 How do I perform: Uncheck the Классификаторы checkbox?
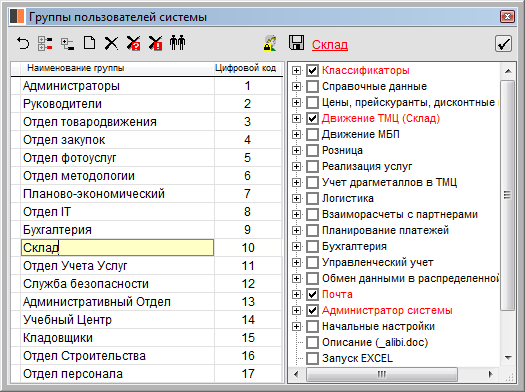tap(312, 70)
